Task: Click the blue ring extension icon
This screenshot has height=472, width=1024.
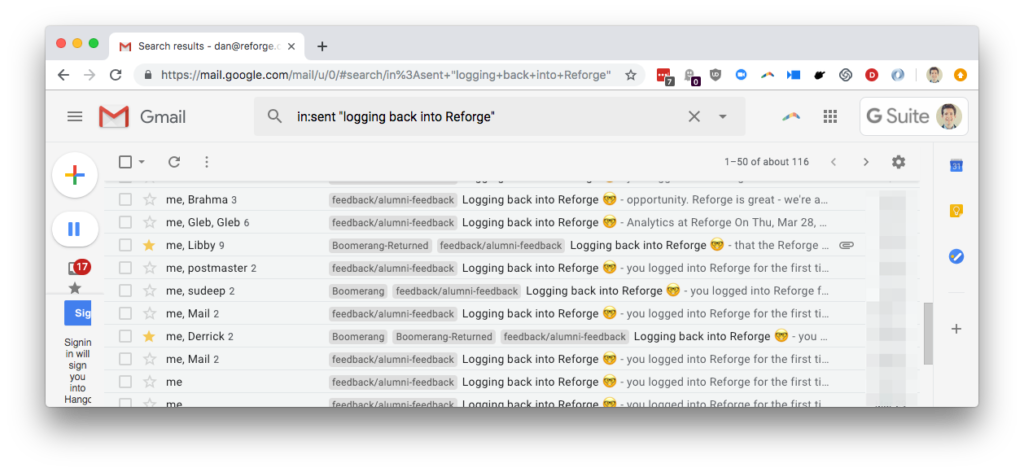Action: [x=898, y=75]
